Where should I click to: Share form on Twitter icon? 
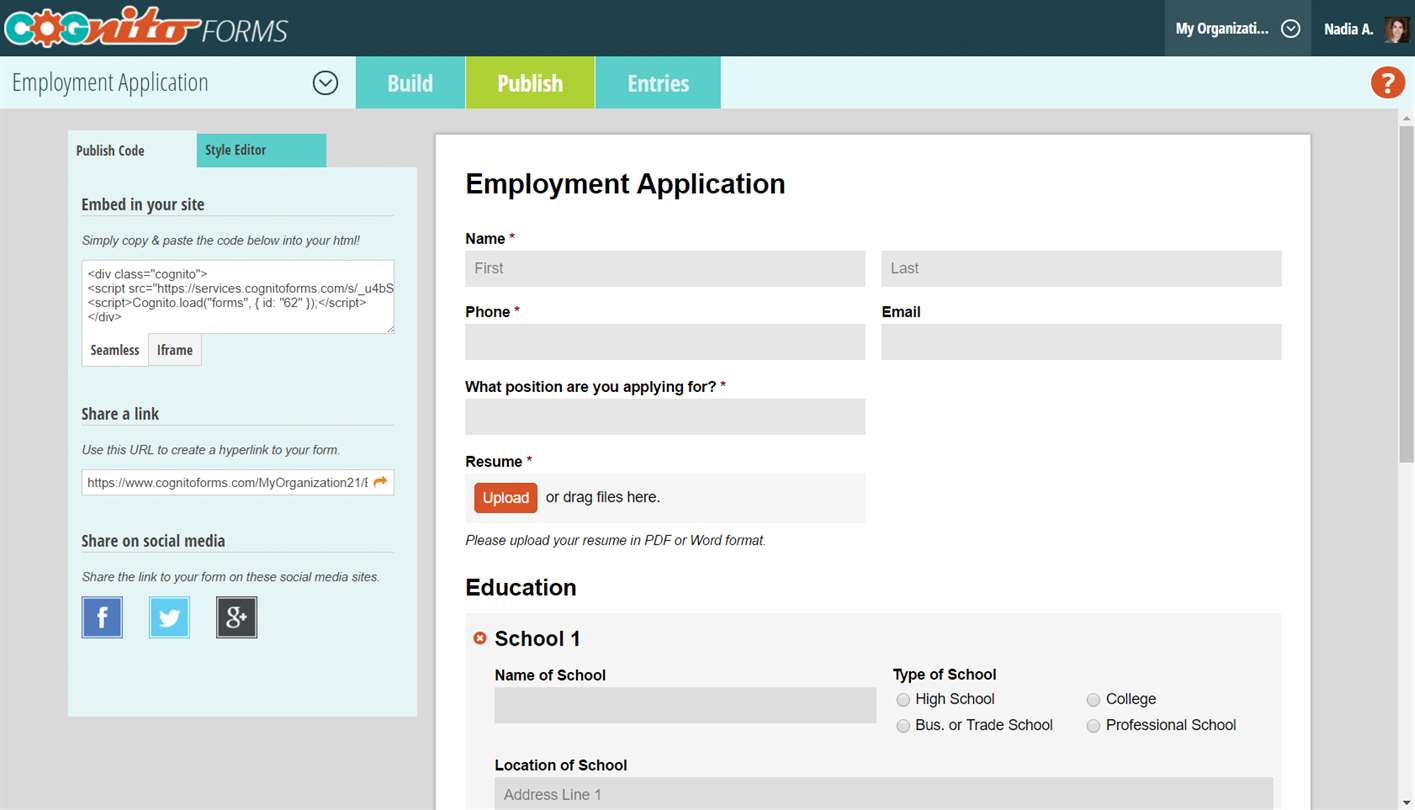(169, 617)
